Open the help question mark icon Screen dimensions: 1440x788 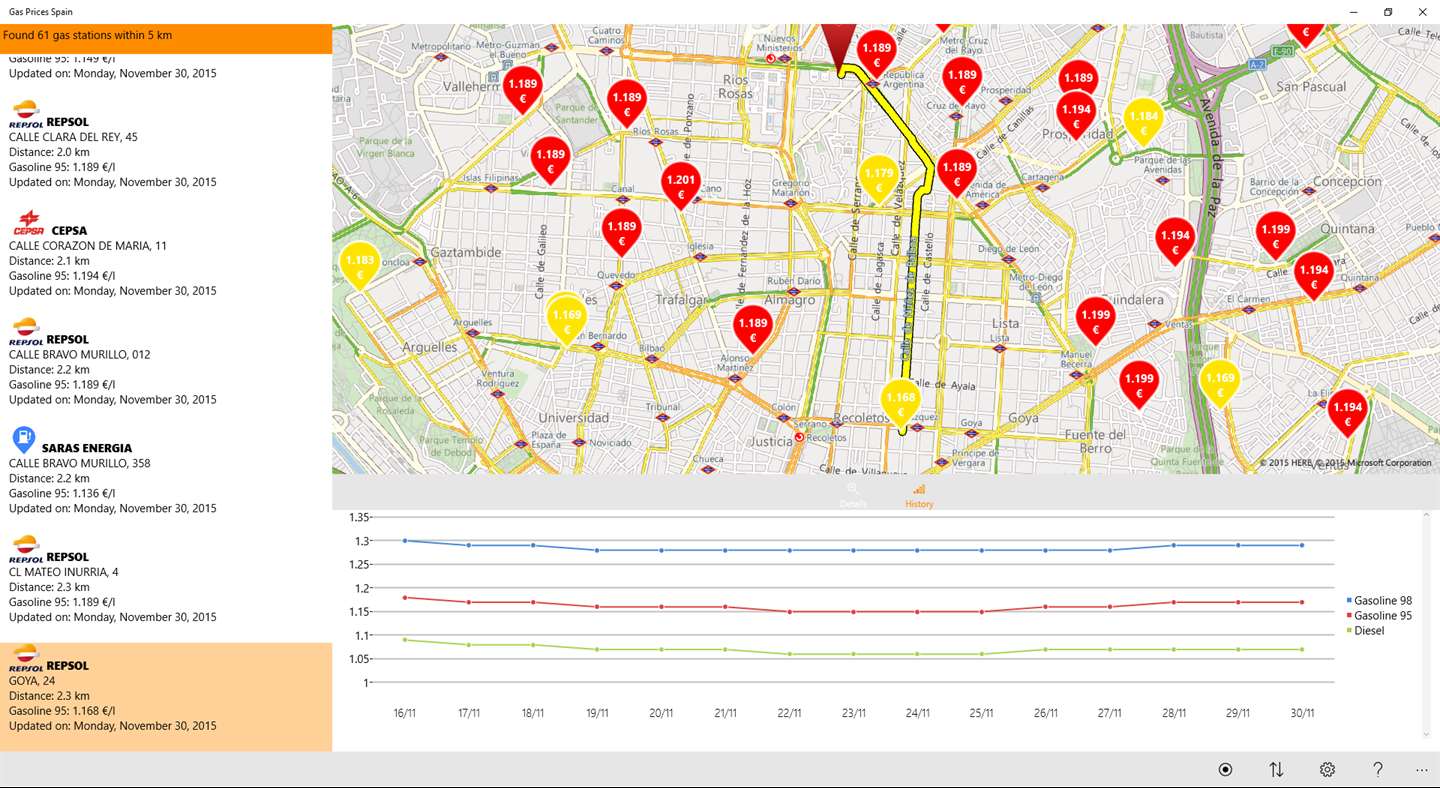(x=1378, y=770)
